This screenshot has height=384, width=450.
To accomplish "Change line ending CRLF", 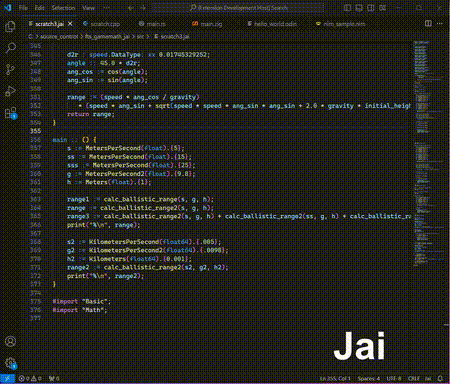I will [x=413, y=379].
